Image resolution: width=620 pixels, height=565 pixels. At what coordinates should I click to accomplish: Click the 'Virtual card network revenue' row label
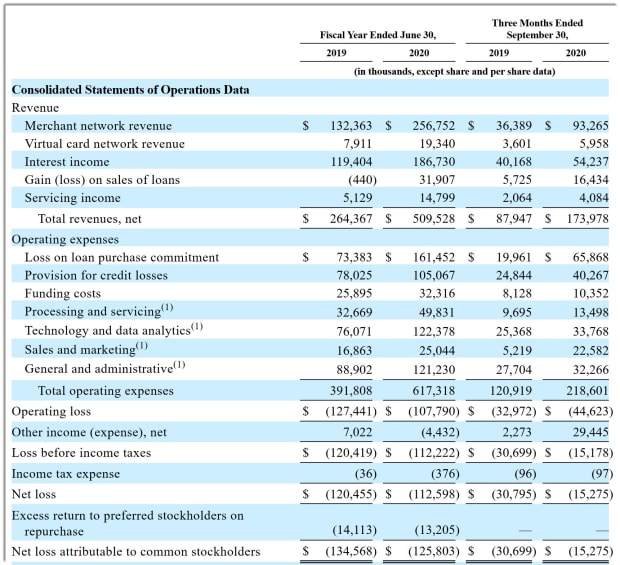coord(104,144)
